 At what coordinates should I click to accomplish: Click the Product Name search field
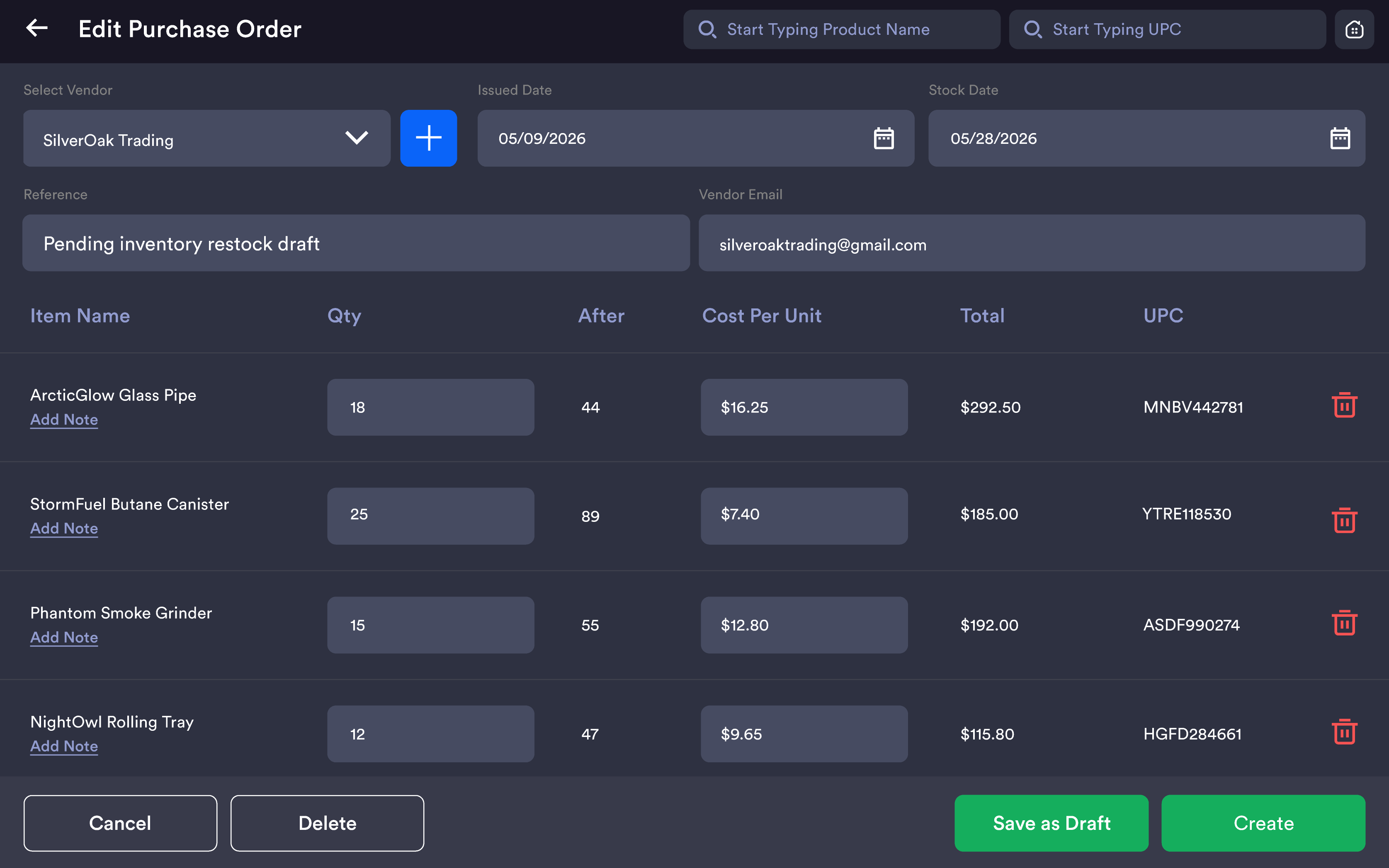[x=841, y=29]
